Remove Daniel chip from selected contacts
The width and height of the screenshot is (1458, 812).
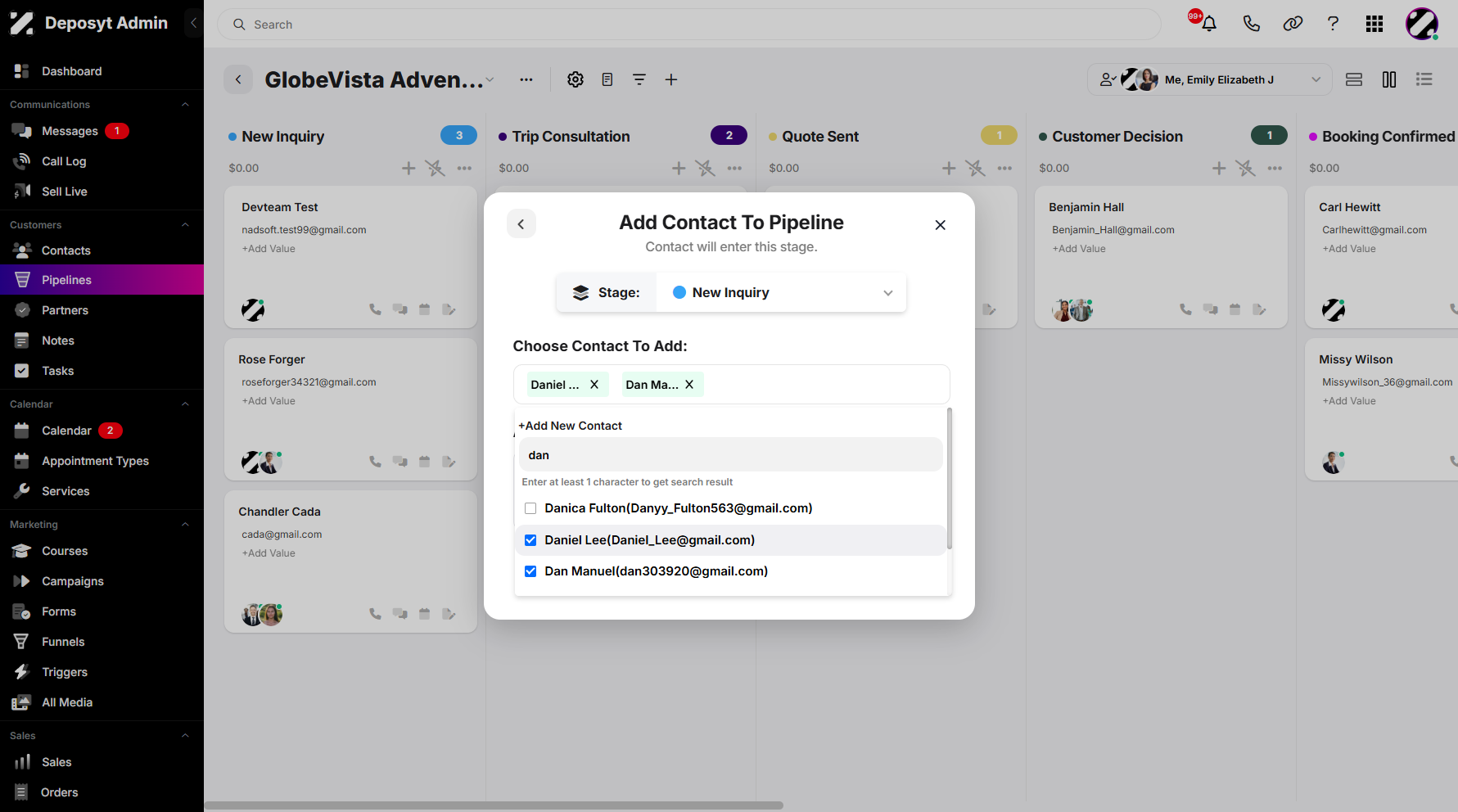tap(594, 385)
